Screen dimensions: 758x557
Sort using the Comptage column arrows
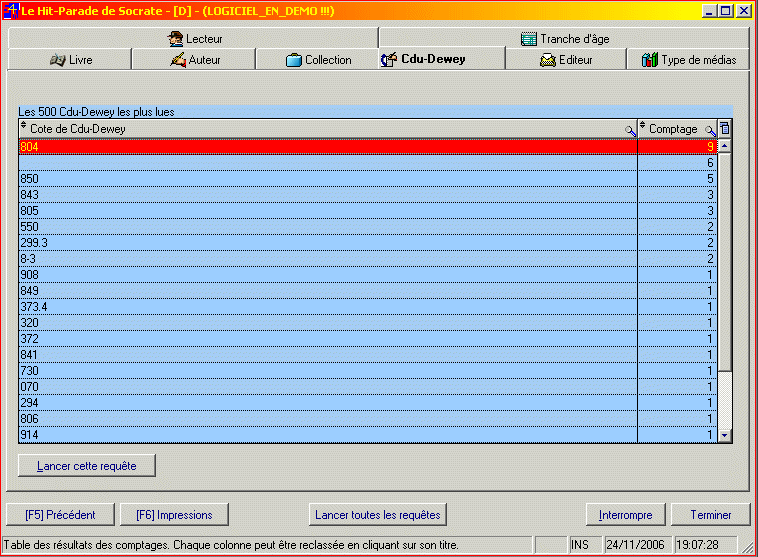pyautogui.click(x=642, y=126)
